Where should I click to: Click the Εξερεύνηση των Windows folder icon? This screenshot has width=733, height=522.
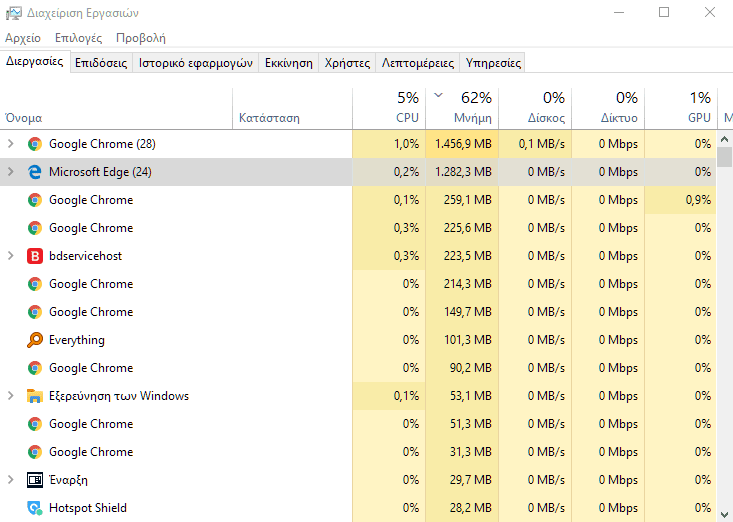35,396
